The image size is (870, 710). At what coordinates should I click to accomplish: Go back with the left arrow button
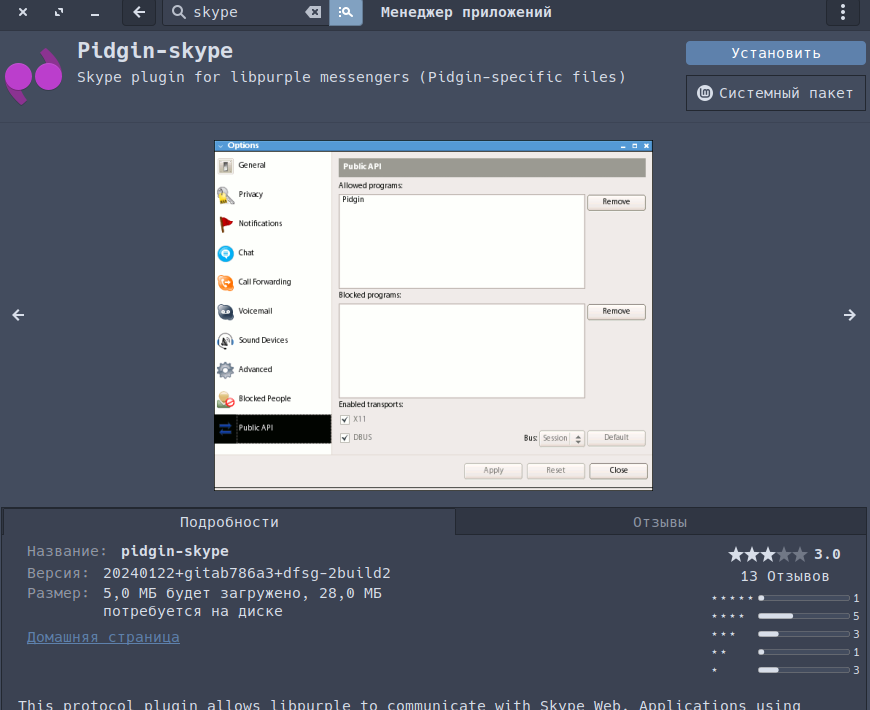pos(139,12)
